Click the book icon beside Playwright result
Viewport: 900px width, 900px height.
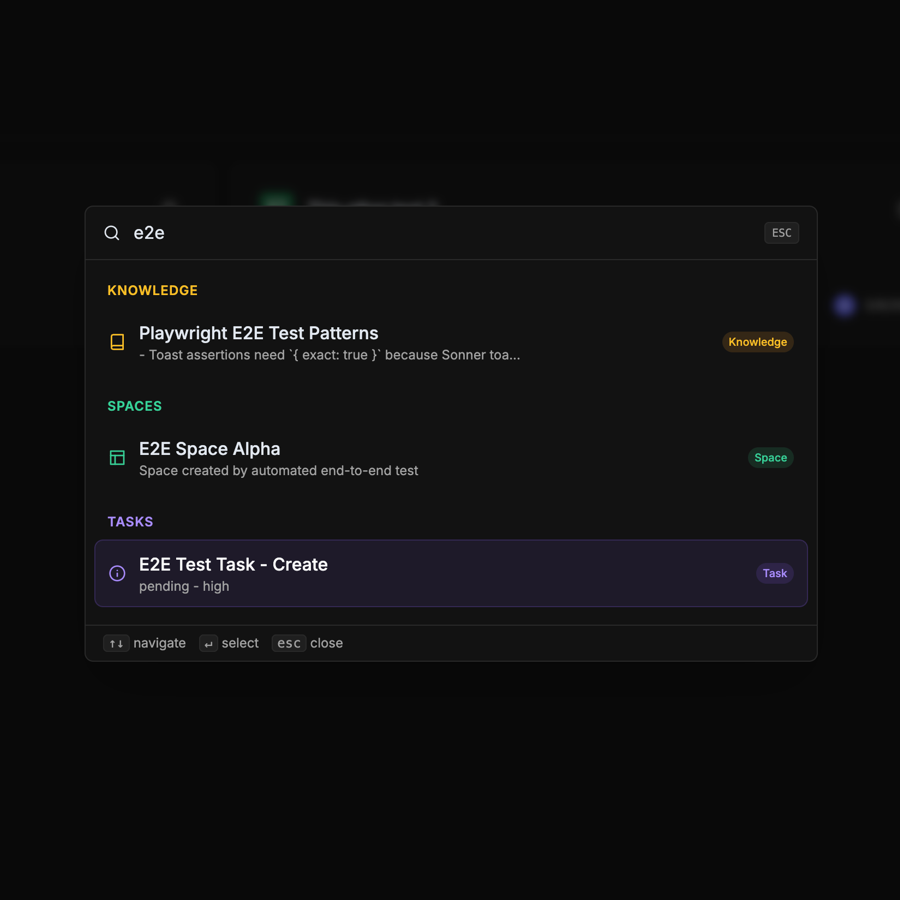click(117, 342)
